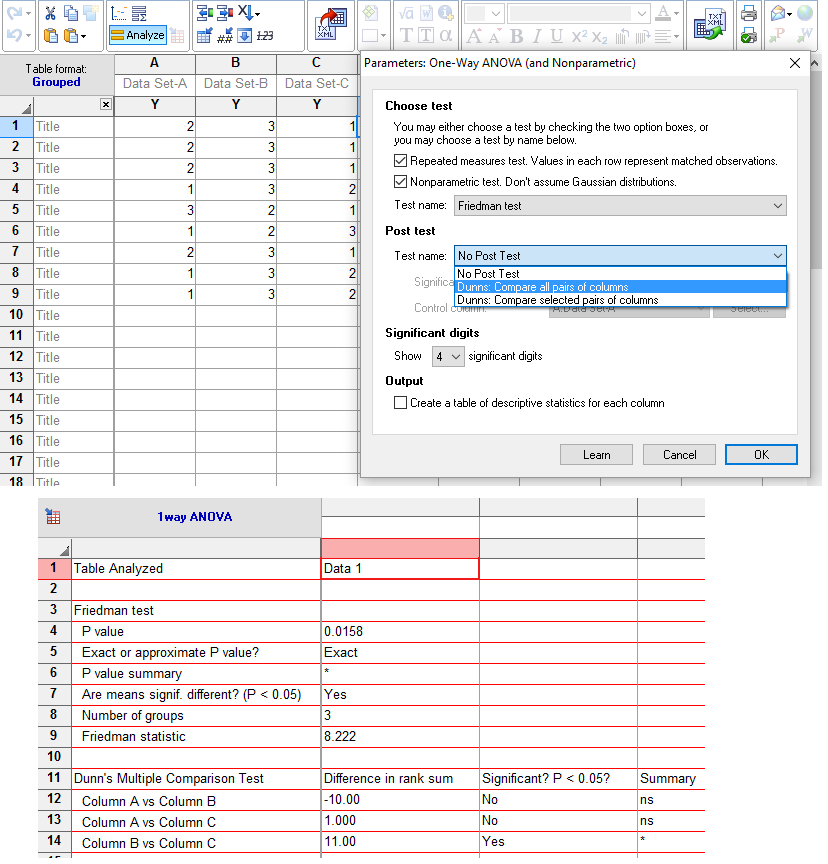This screenshot has height=864, width=828.
Task: Click the X delete button on row-title column
Action: [x=106, y=105]
